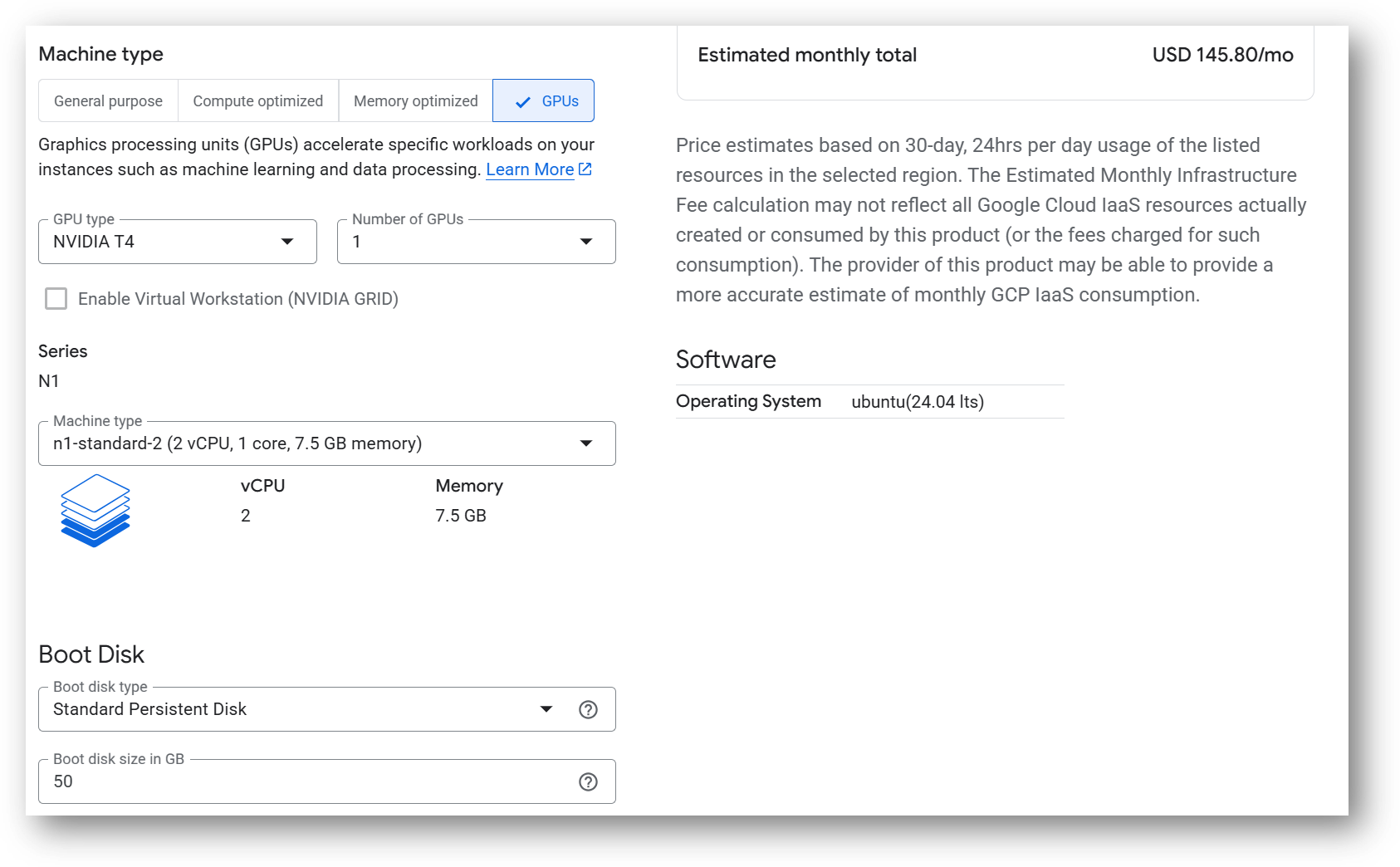Screen dimensions: 1400x867
Task: Click the blue stacked layers machine icon
Action: (x=95, y=511)
